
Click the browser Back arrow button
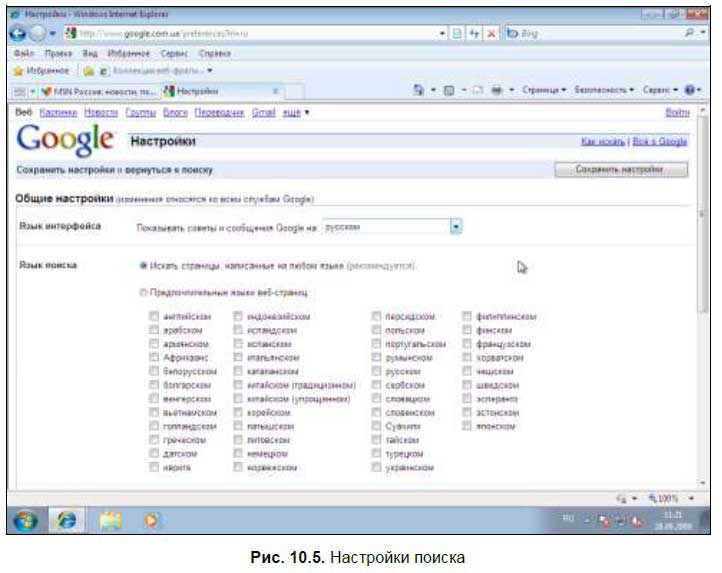point(17,33)
